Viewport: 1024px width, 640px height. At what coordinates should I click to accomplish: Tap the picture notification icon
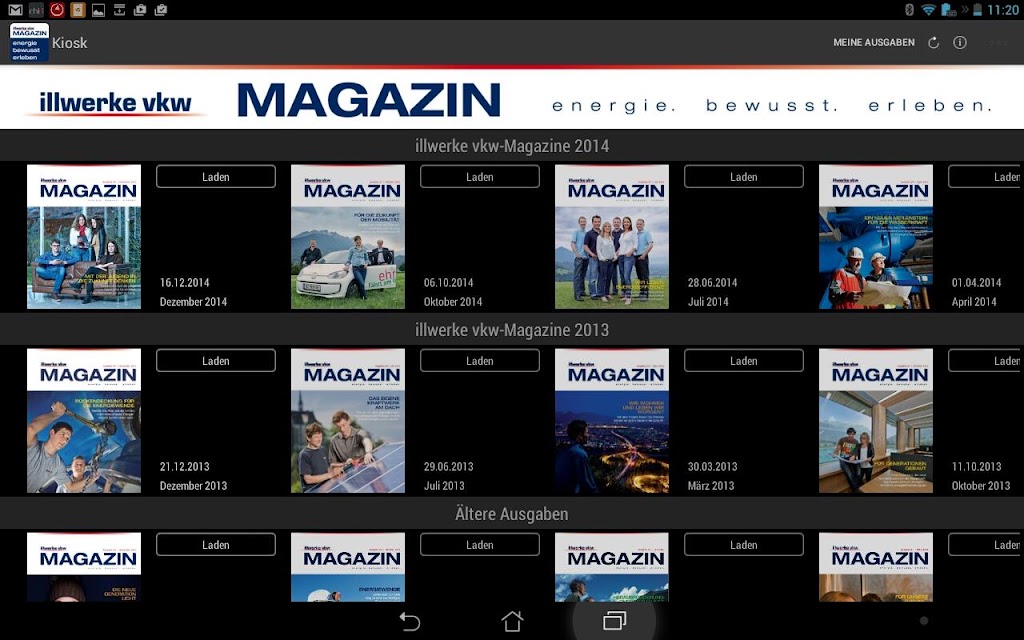[x=99, y=10]
